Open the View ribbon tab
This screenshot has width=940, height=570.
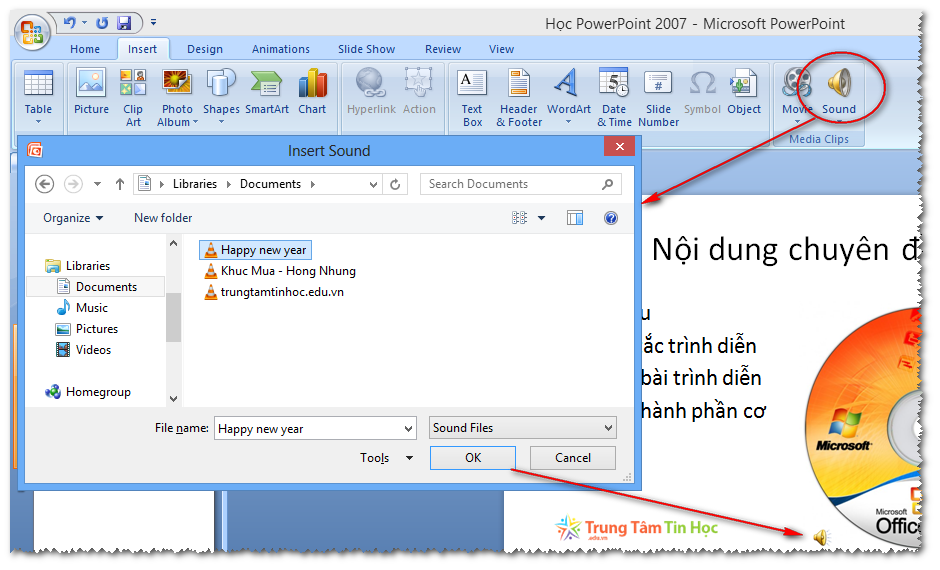[x=501, y=49]
